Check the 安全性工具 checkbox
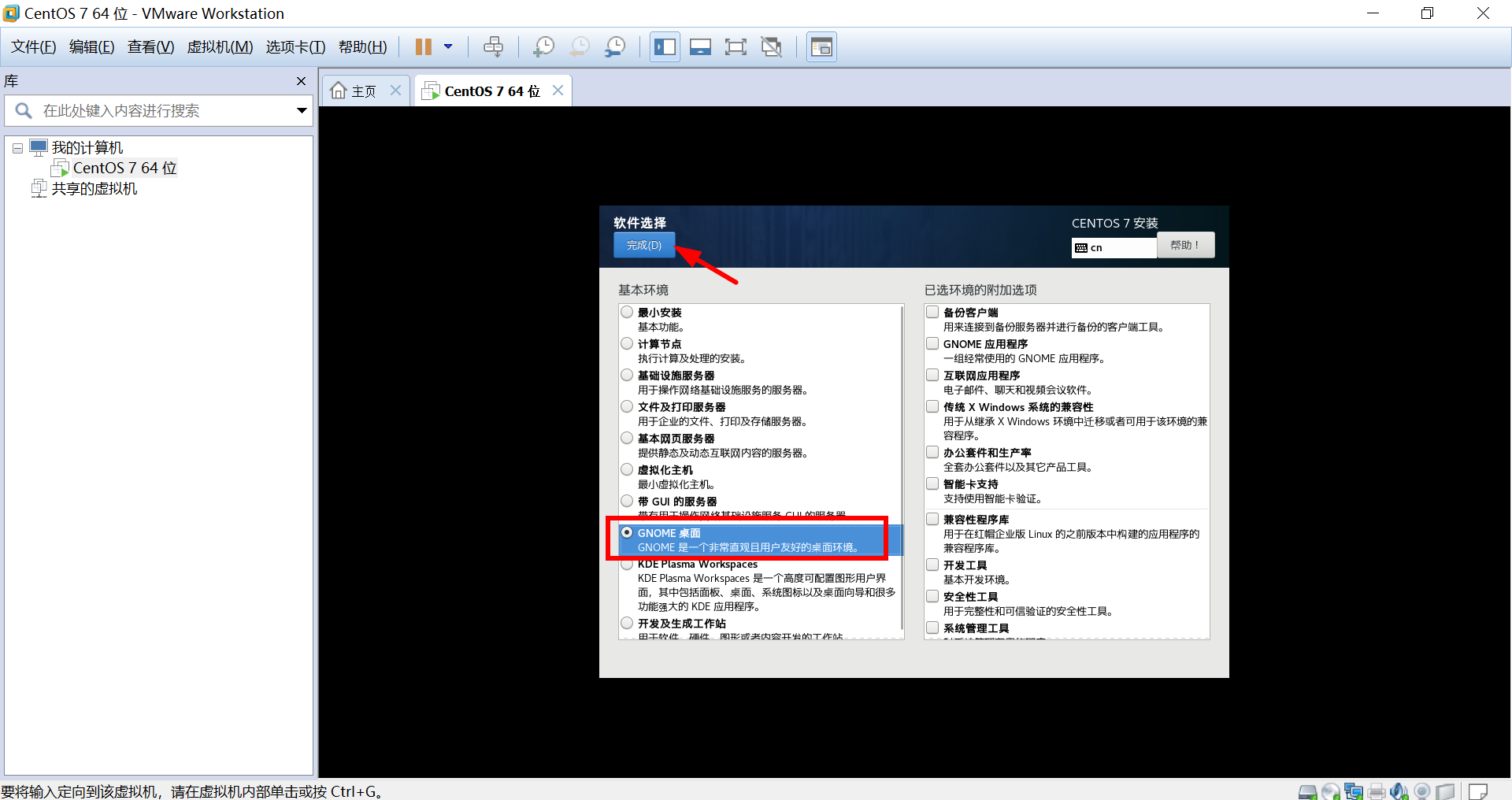The image size is (1512, 800). tap(932, 597)
